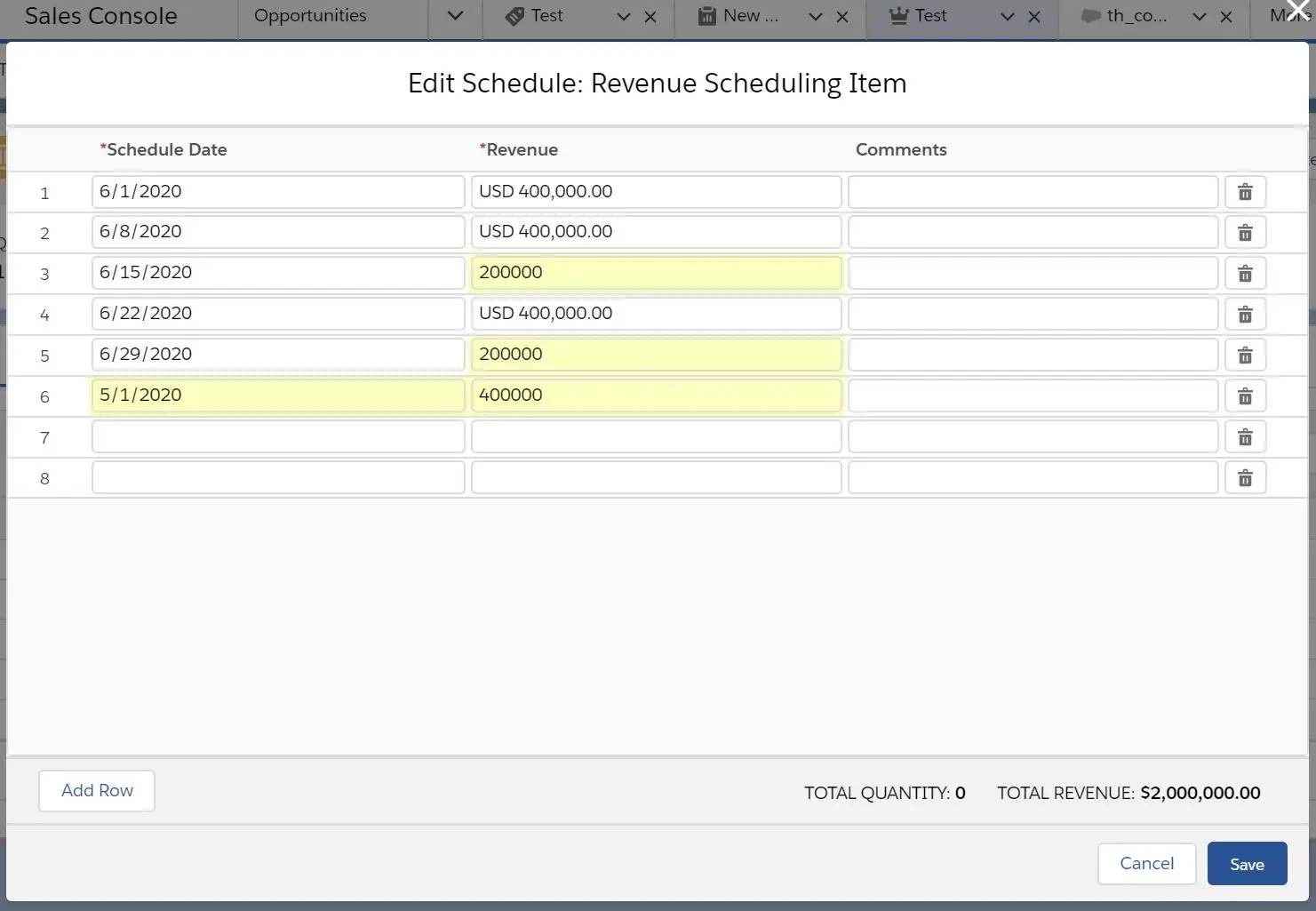Switch to the New ... tab

tap(751, 16)
